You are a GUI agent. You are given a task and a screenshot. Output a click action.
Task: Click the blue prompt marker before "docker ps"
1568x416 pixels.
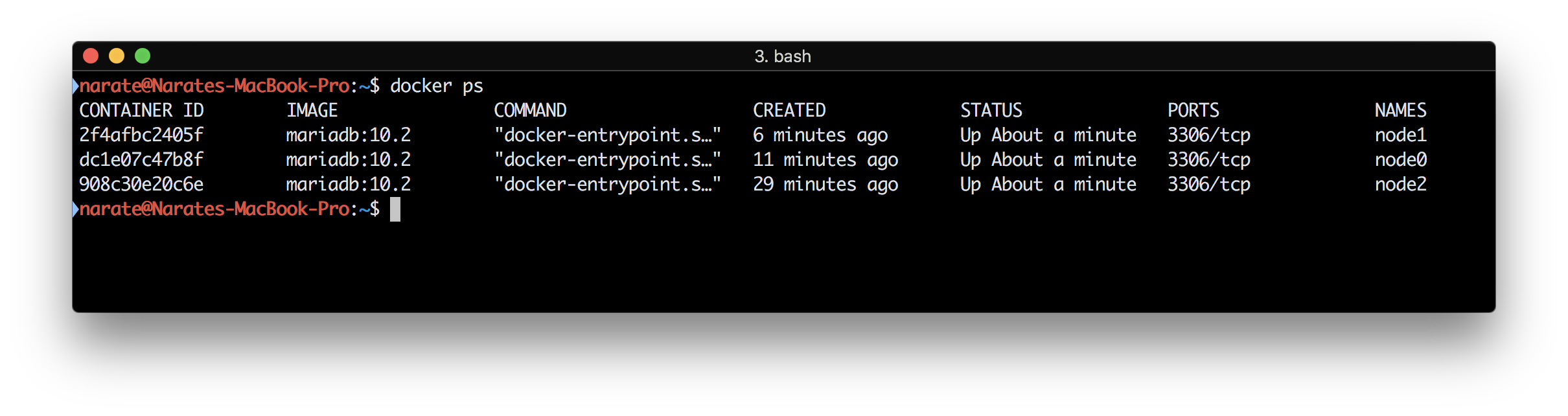pyautogui.click(x=75, y=86)
